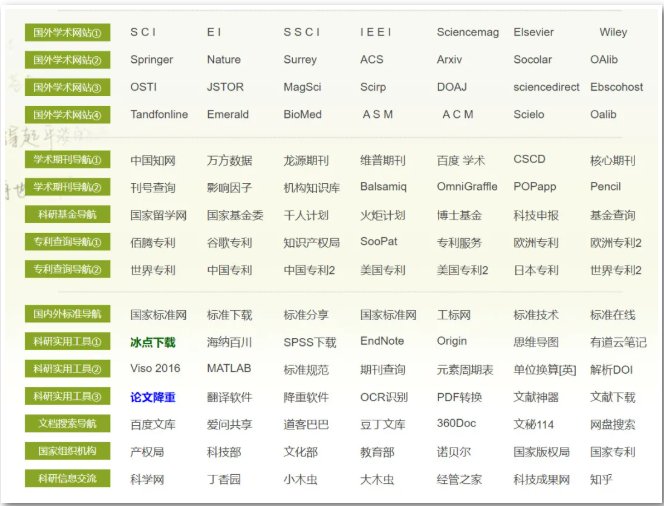Click the SooPat patent search link
Screen dimensions: 664x506
379,242
